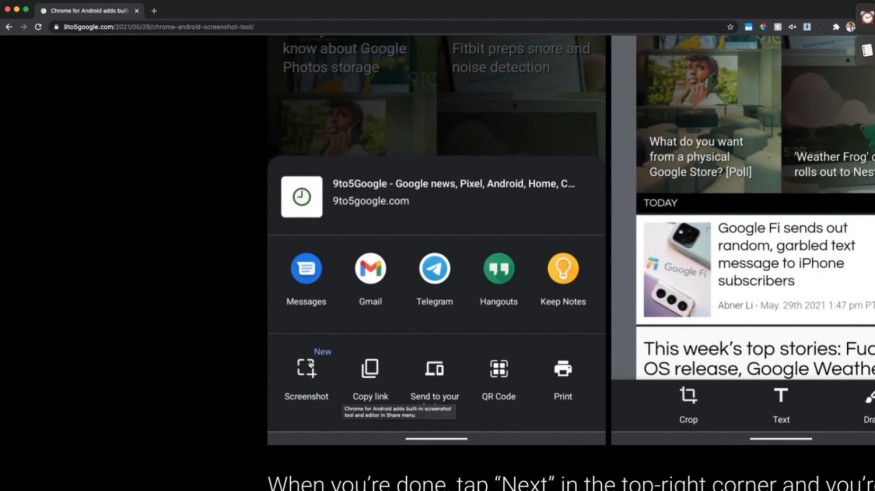Open a new browser tab
875x491 pixels.
pos(154,11)
